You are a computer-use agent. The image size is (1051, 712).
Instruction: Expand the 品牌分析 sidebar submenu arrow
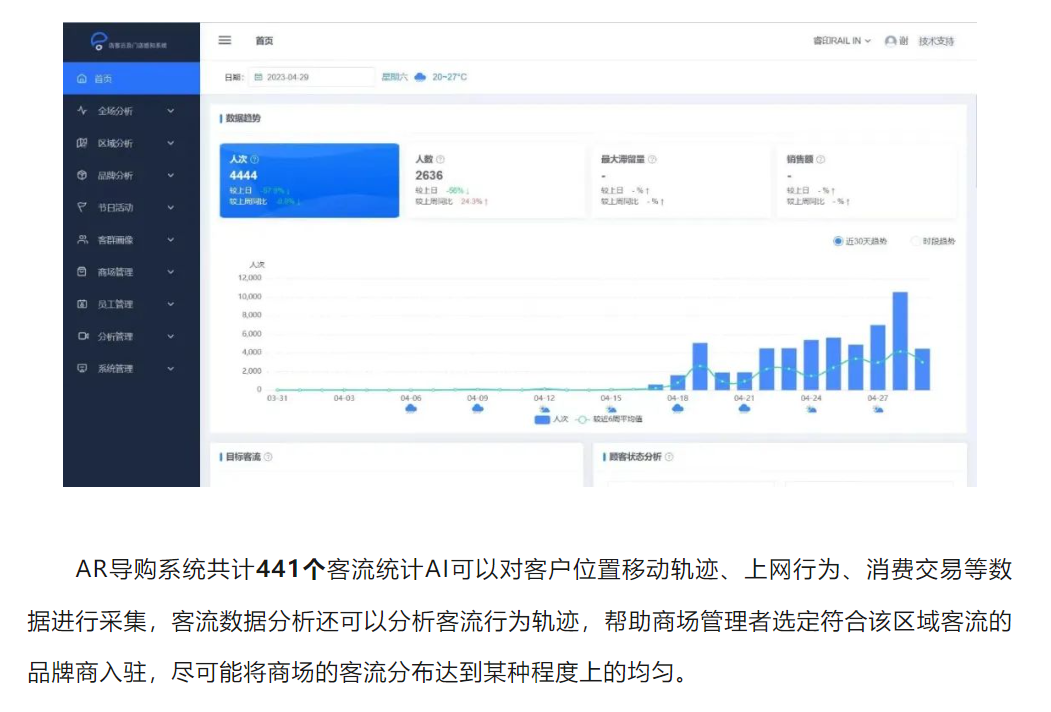tap(171, 175)
